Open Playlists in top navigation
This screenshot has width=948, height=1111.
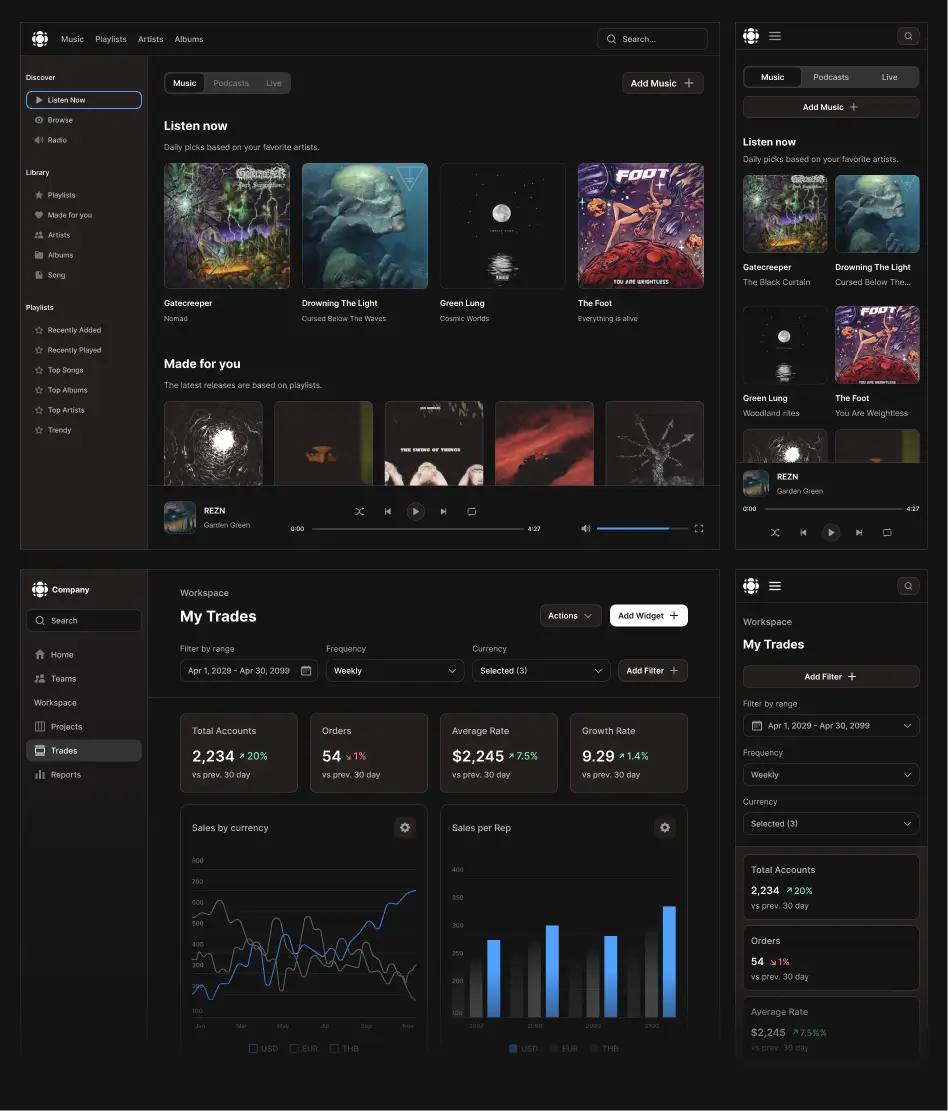pos(111,39)
